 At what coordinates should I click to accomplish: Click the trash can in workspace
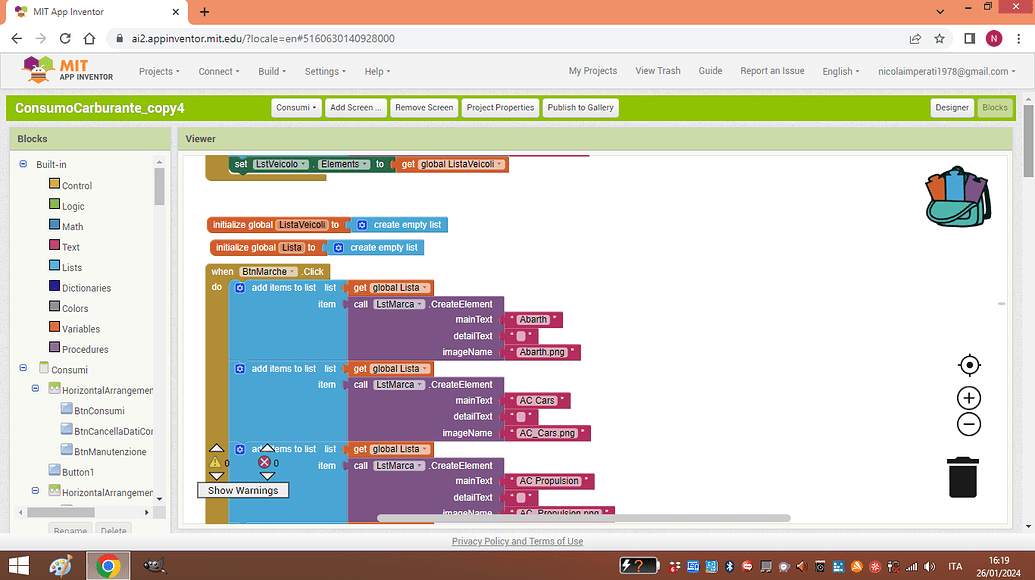[x=962, y=477]
